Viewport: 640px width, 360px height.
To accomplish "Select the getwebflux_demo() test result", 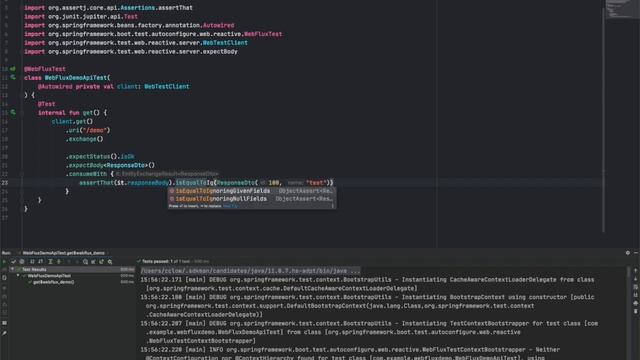I will 53,282.
